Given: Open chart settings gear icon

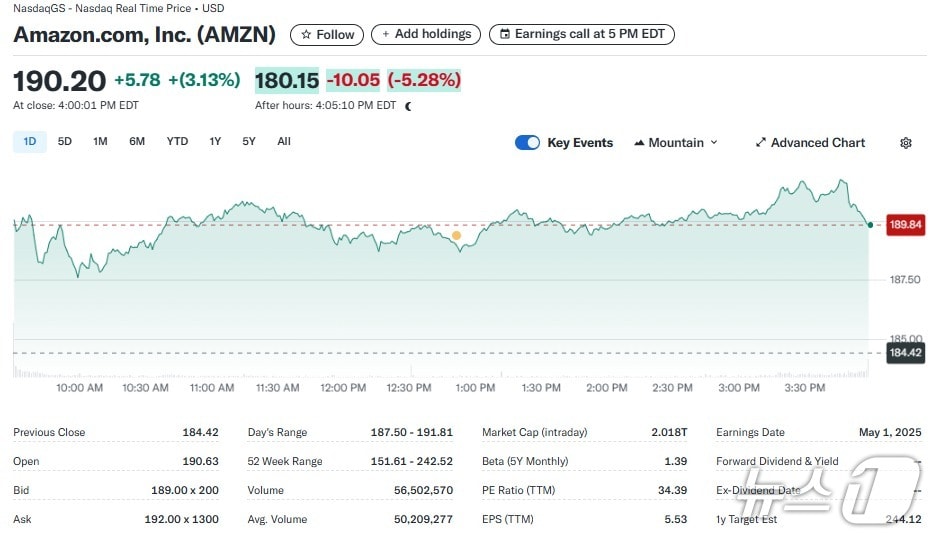Looking at the screenshot, I should [906, 143].
